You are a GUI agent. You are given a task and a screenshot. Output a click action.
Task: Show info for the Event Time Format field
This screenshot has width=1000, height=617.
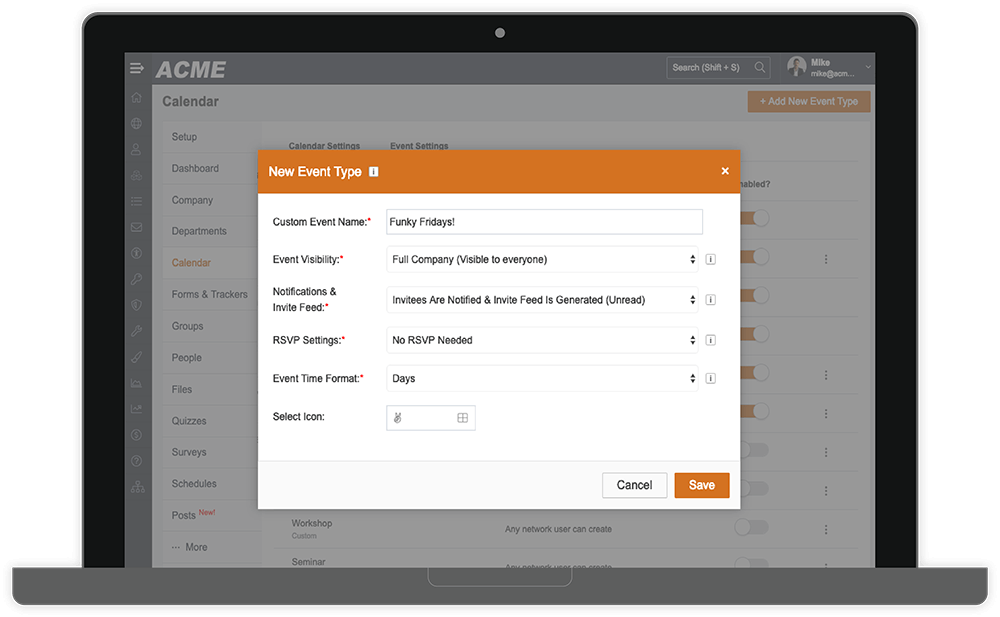(x=710, y=378)
